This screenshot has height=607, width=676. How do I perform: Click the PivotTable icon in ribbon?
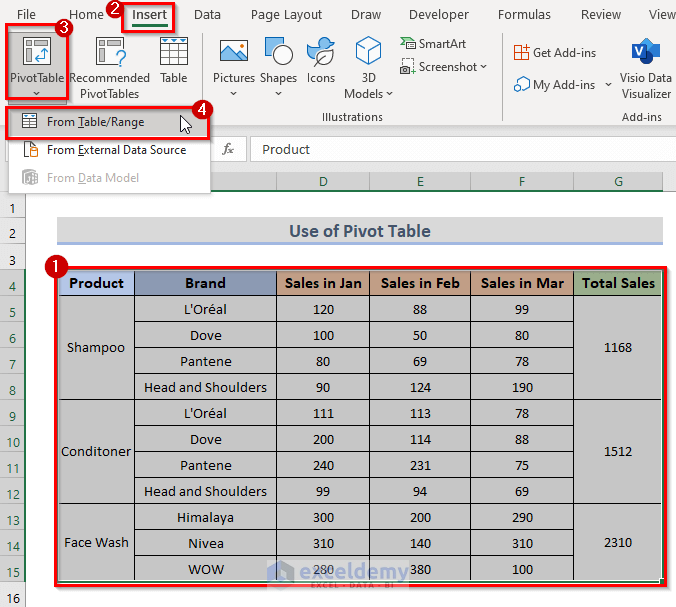click(x=37, y=53)
